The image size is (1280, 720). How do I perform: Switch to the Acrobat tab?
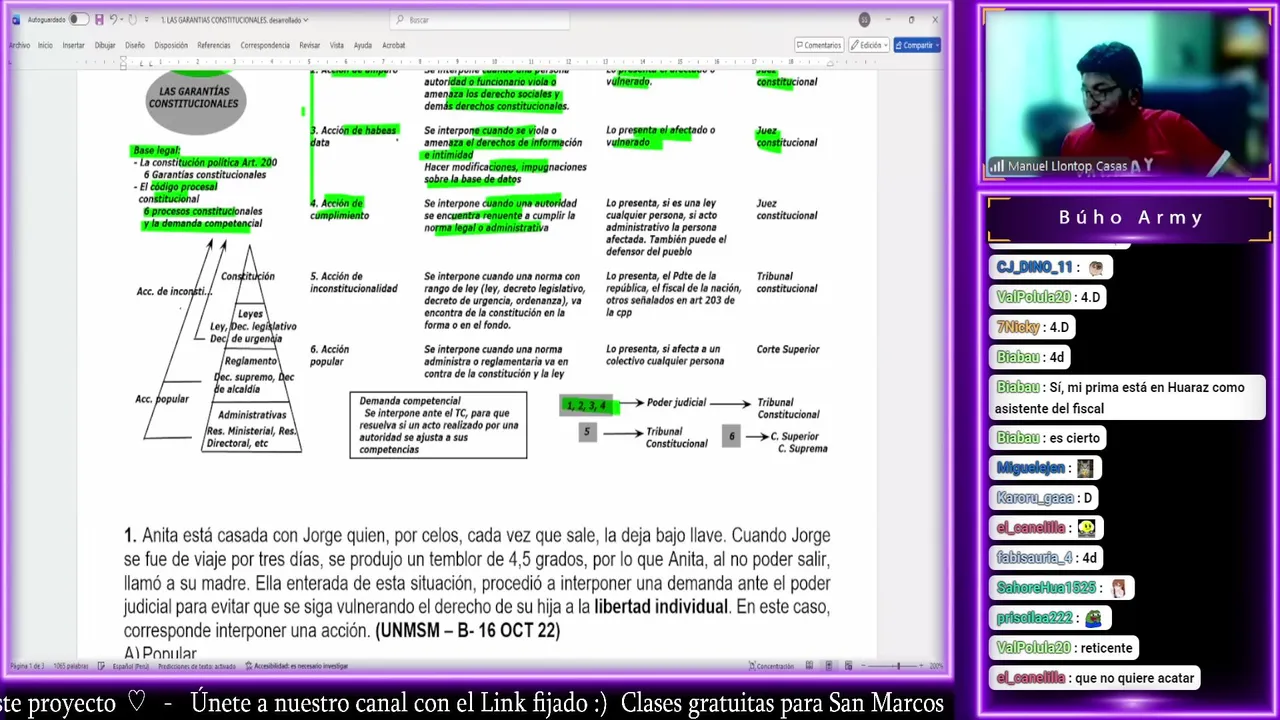click(x=394, y=45)
